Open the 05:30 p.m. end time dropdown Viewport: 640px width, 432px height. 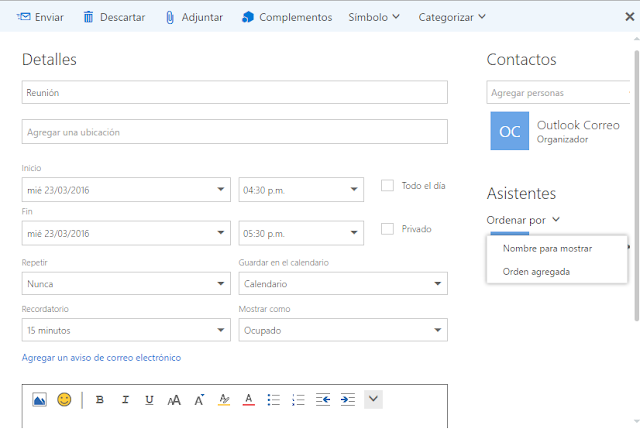(x=301, y=233)
